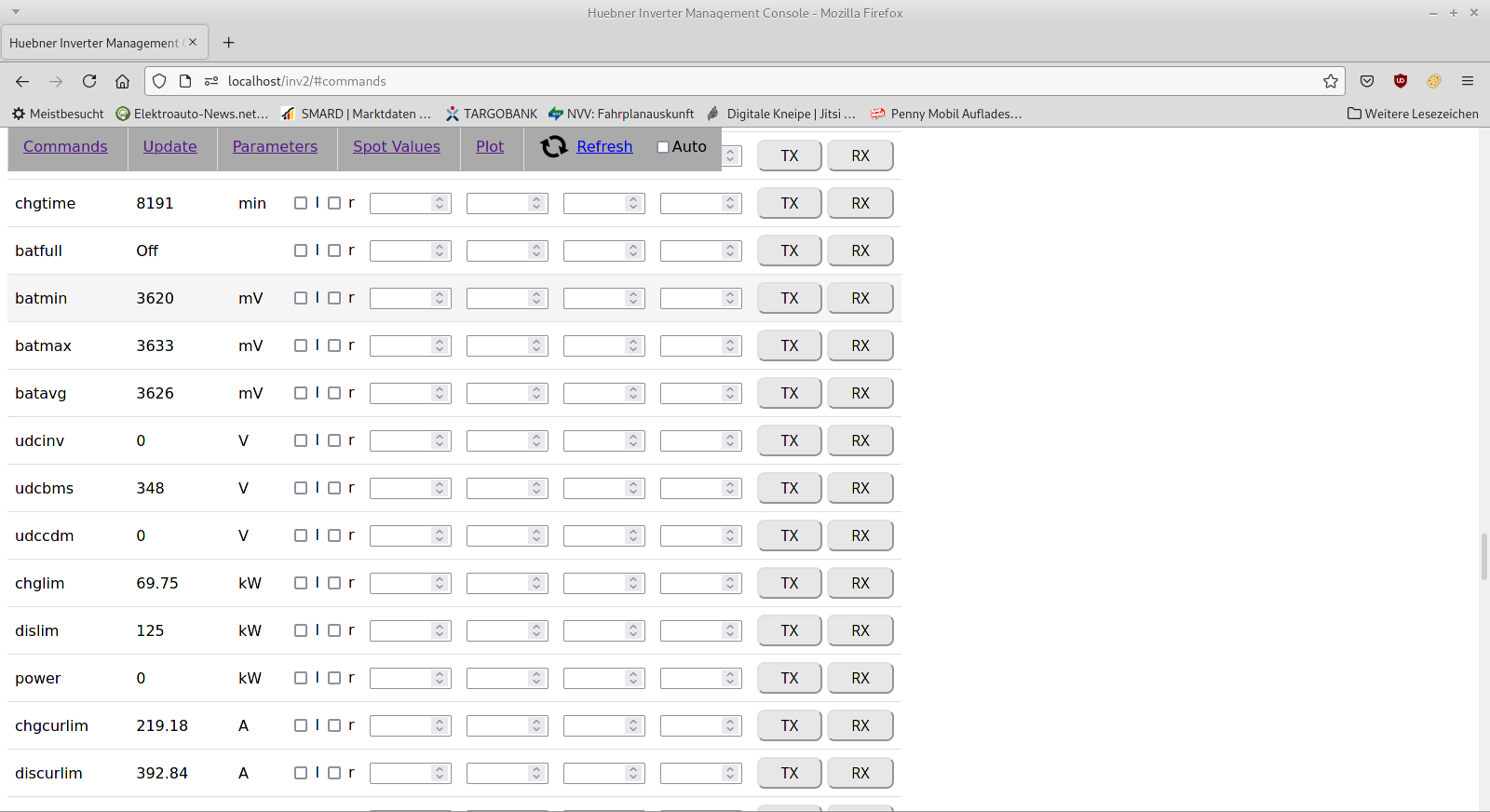1490x812 pixels.
Task: Open the uBlock Origin extension icon
Action: point(1400,81)
